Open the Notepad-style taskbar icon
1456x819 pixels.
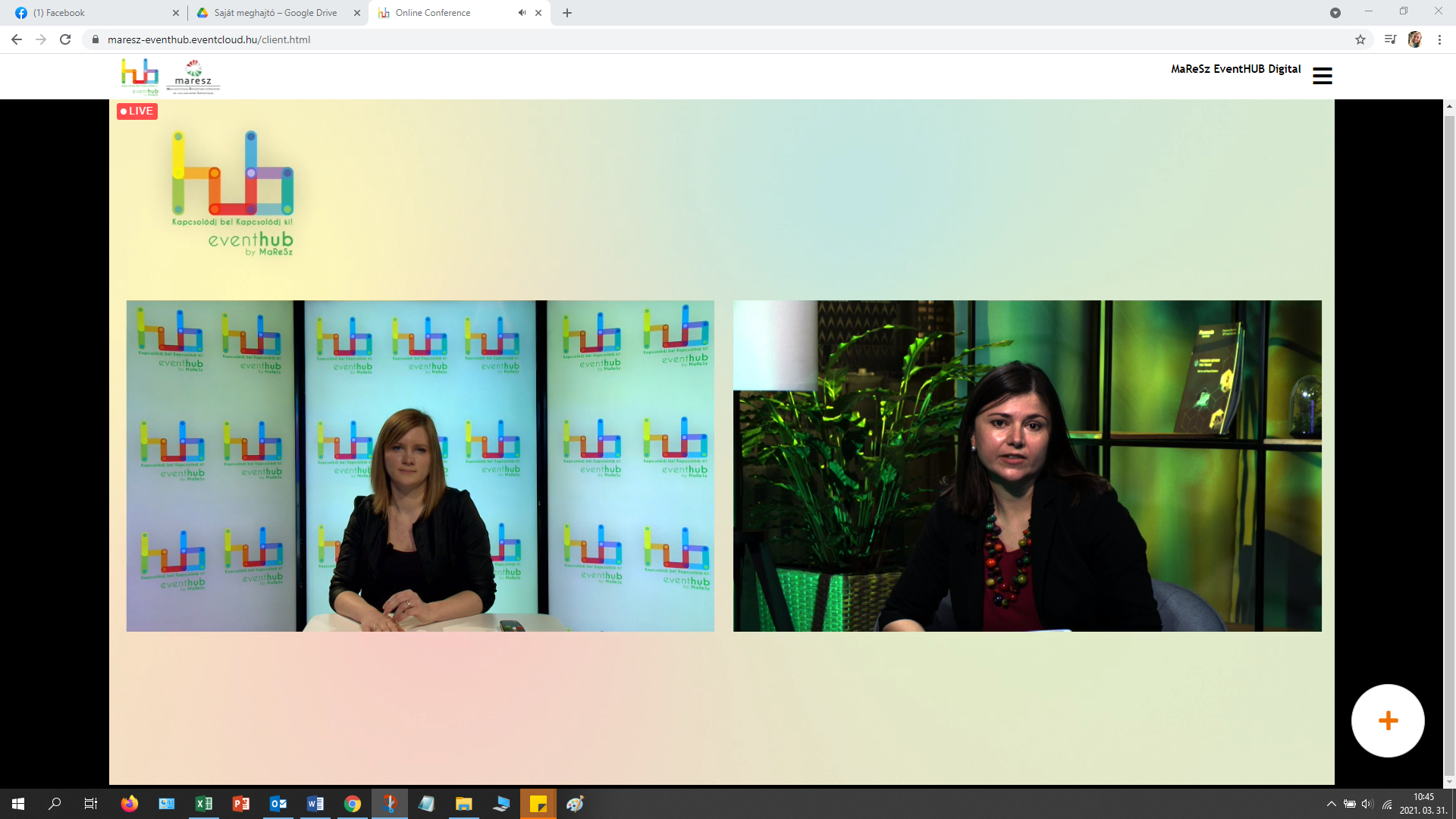[427, 804]
